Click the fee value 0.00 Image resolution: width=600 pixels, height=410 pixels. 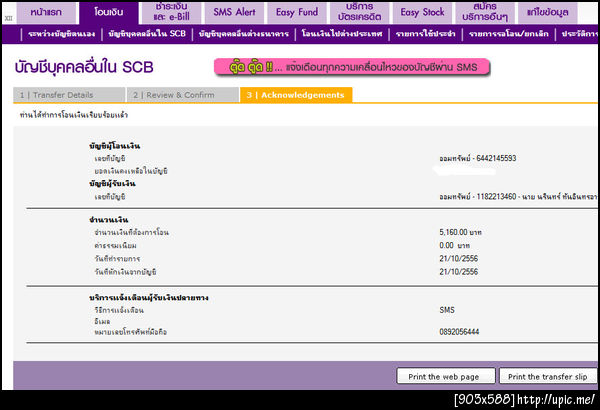pyautogui.click(x=447, y=245)
